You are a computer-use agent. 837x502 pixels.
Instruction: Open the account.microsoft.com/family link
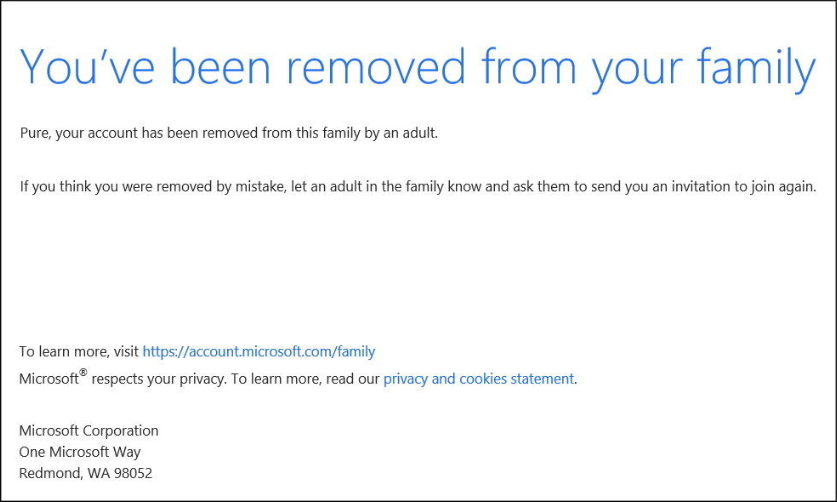pos(258,351)
